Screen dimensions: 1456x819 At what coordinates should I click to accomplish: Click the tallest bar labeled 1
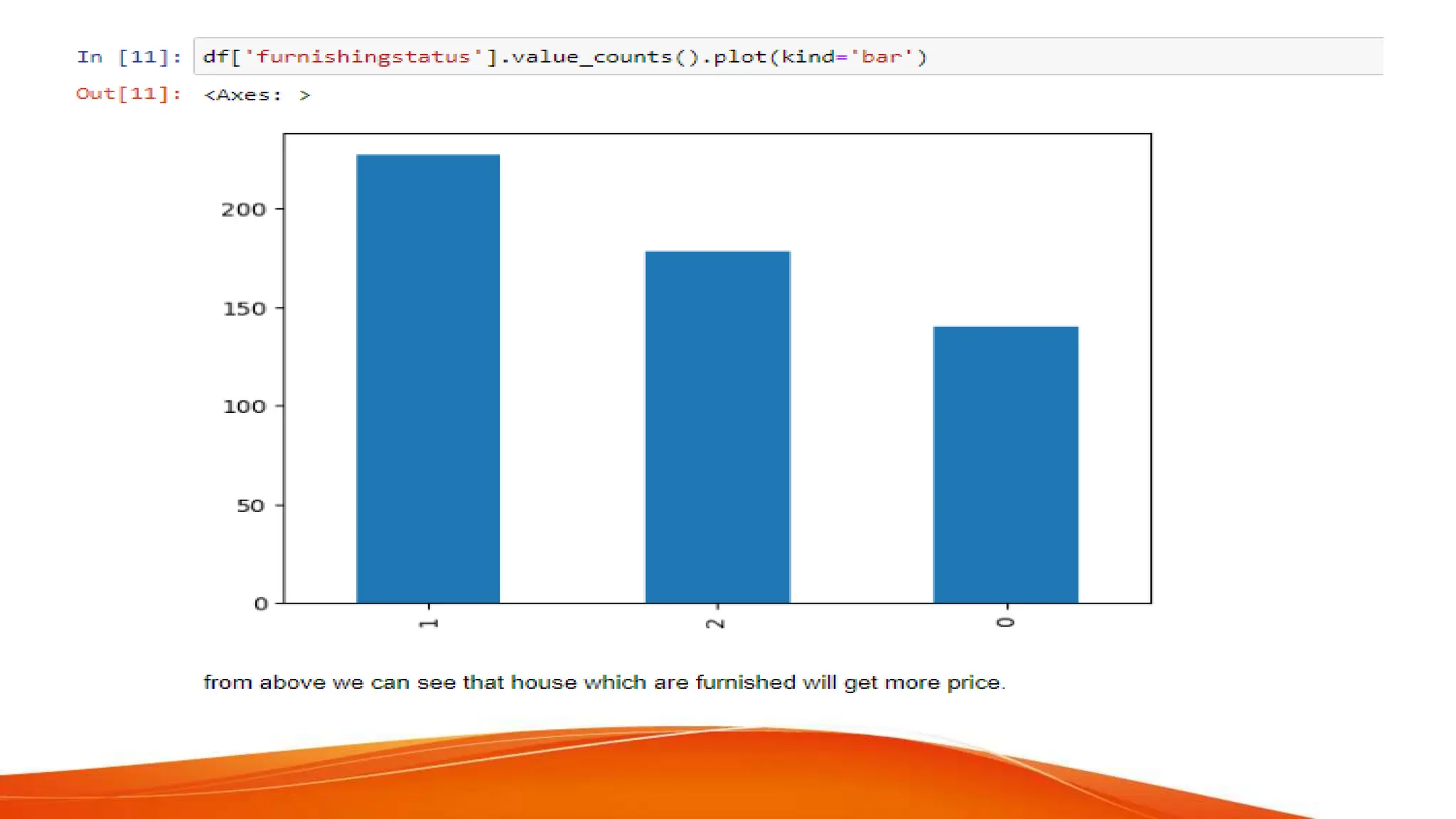coord(428,378)
